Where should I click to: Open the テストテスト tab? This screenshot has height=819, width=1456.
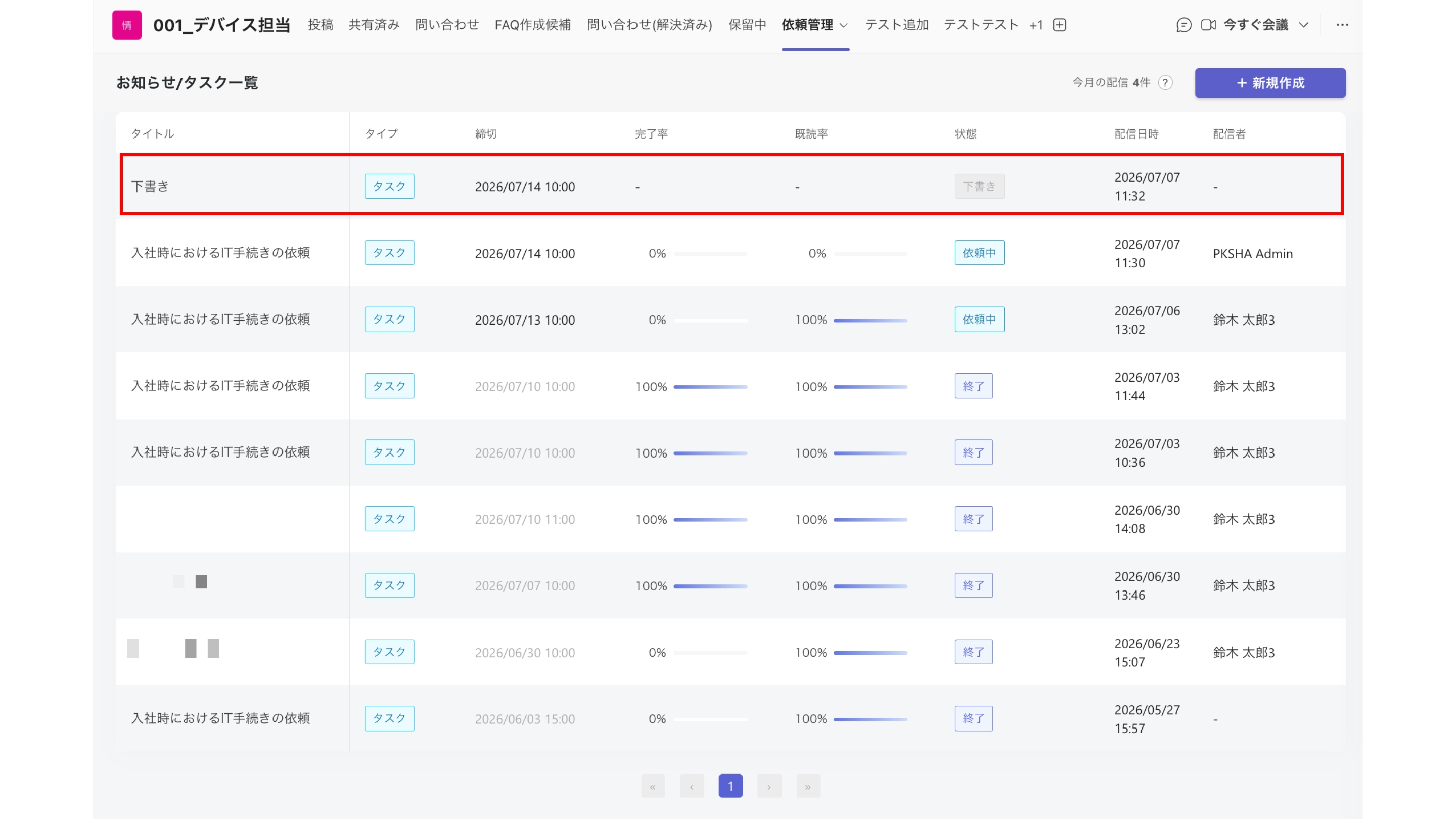981,25
